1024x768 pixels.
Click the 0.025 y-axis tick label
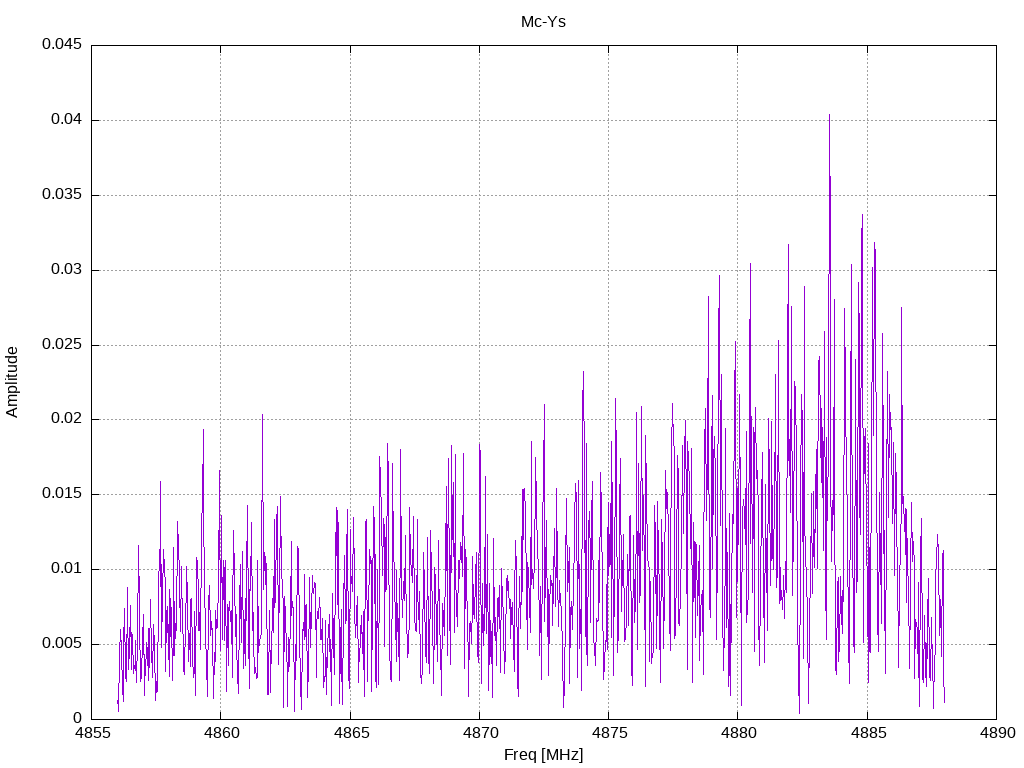point(61,345)
